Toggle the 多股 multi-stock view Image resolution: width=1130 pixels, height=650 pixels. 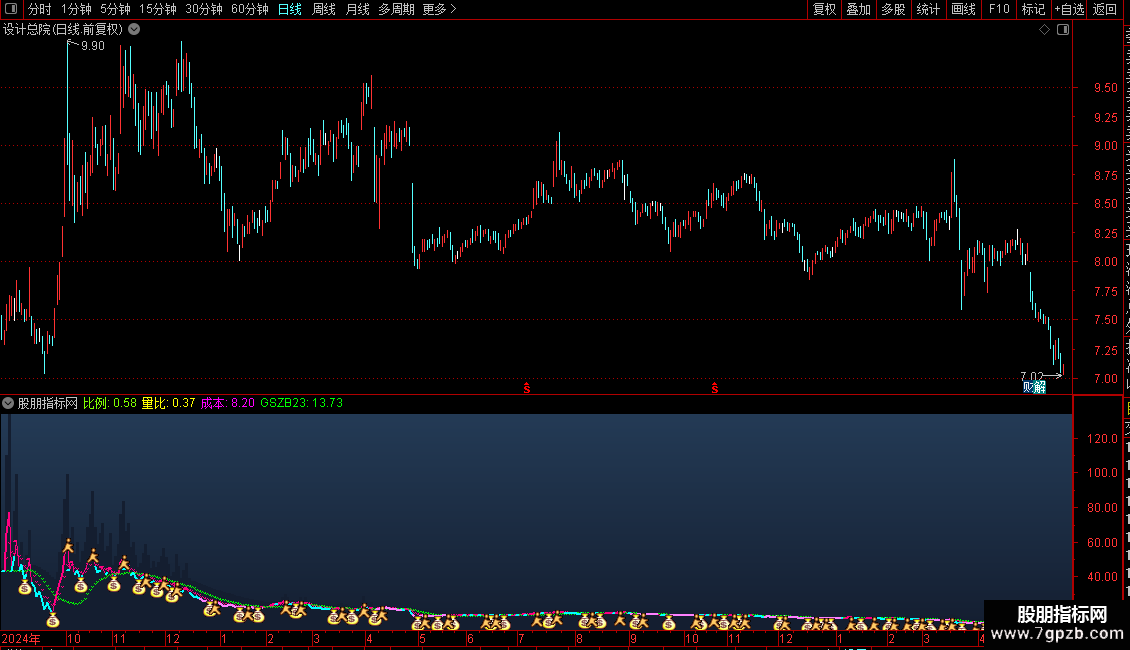893,9
